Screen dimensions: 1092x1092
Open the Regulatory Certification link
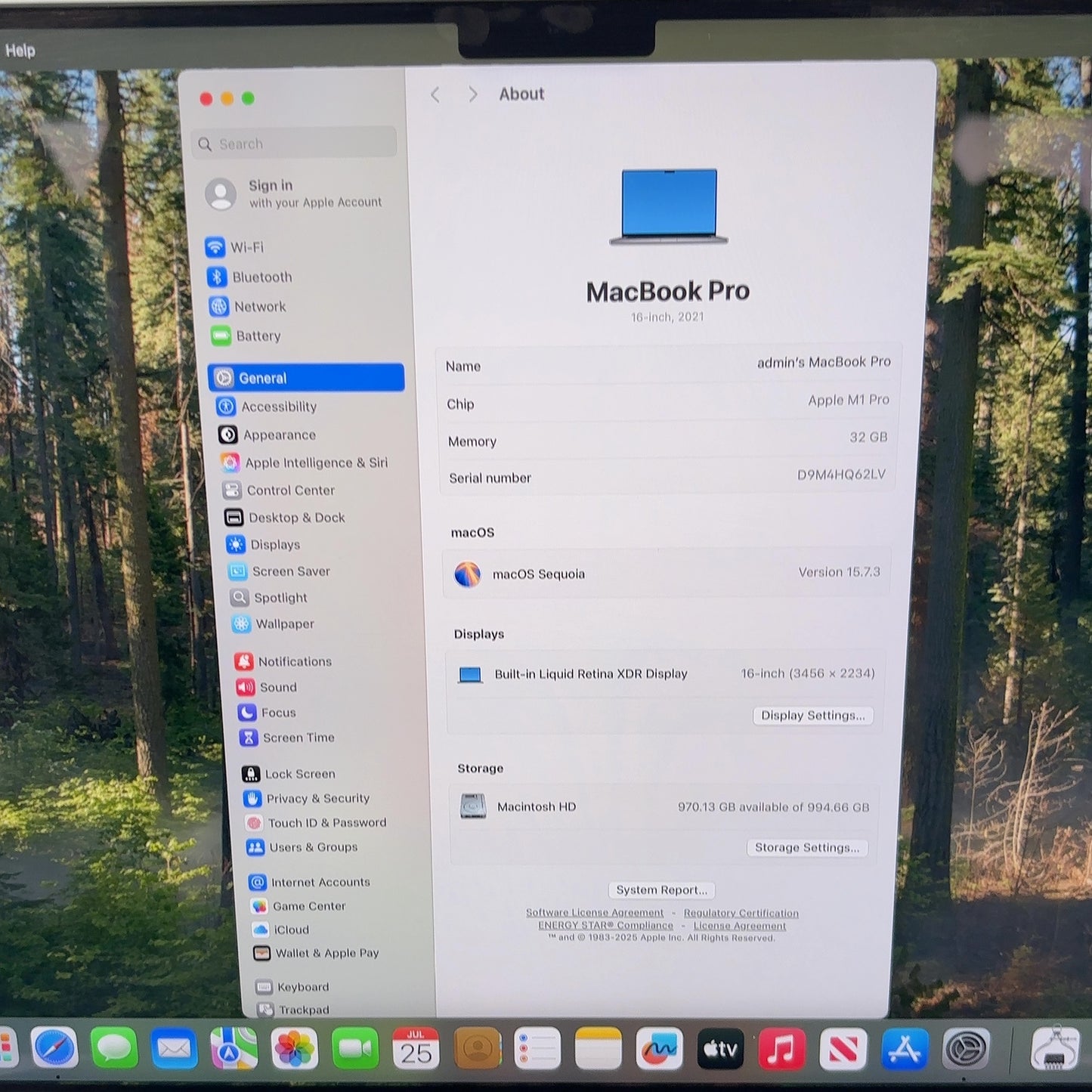click(741, 914)
